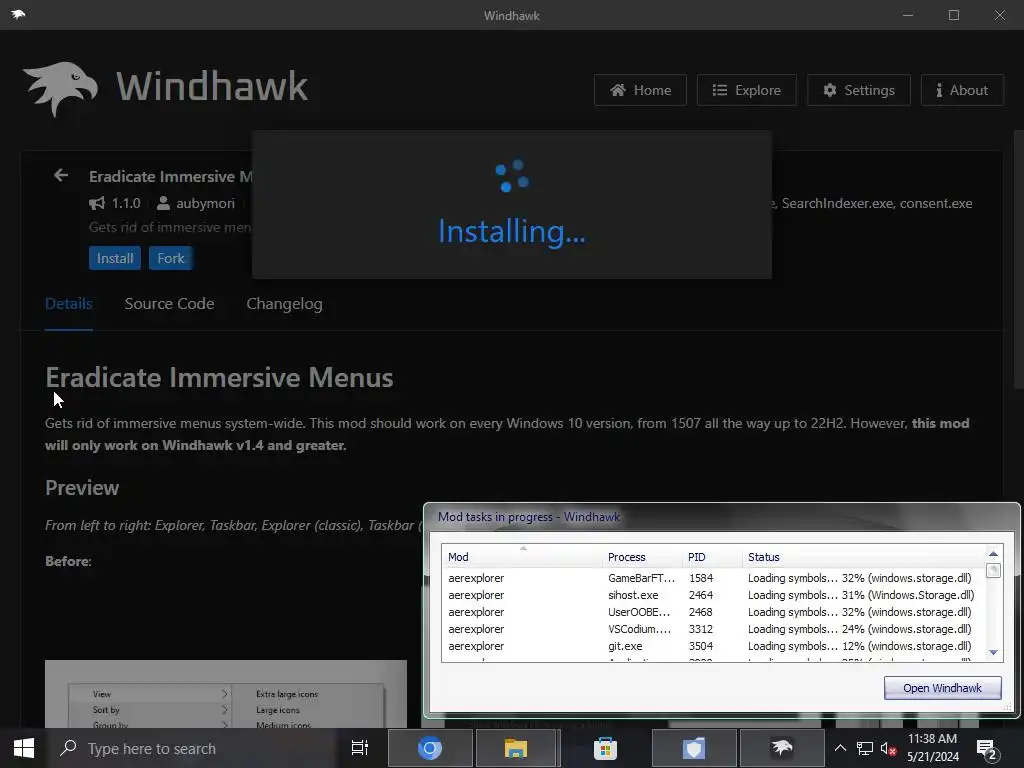1024x768 pixels.
Task: Click the mod version megaphone icon
Action: [97, 203]
